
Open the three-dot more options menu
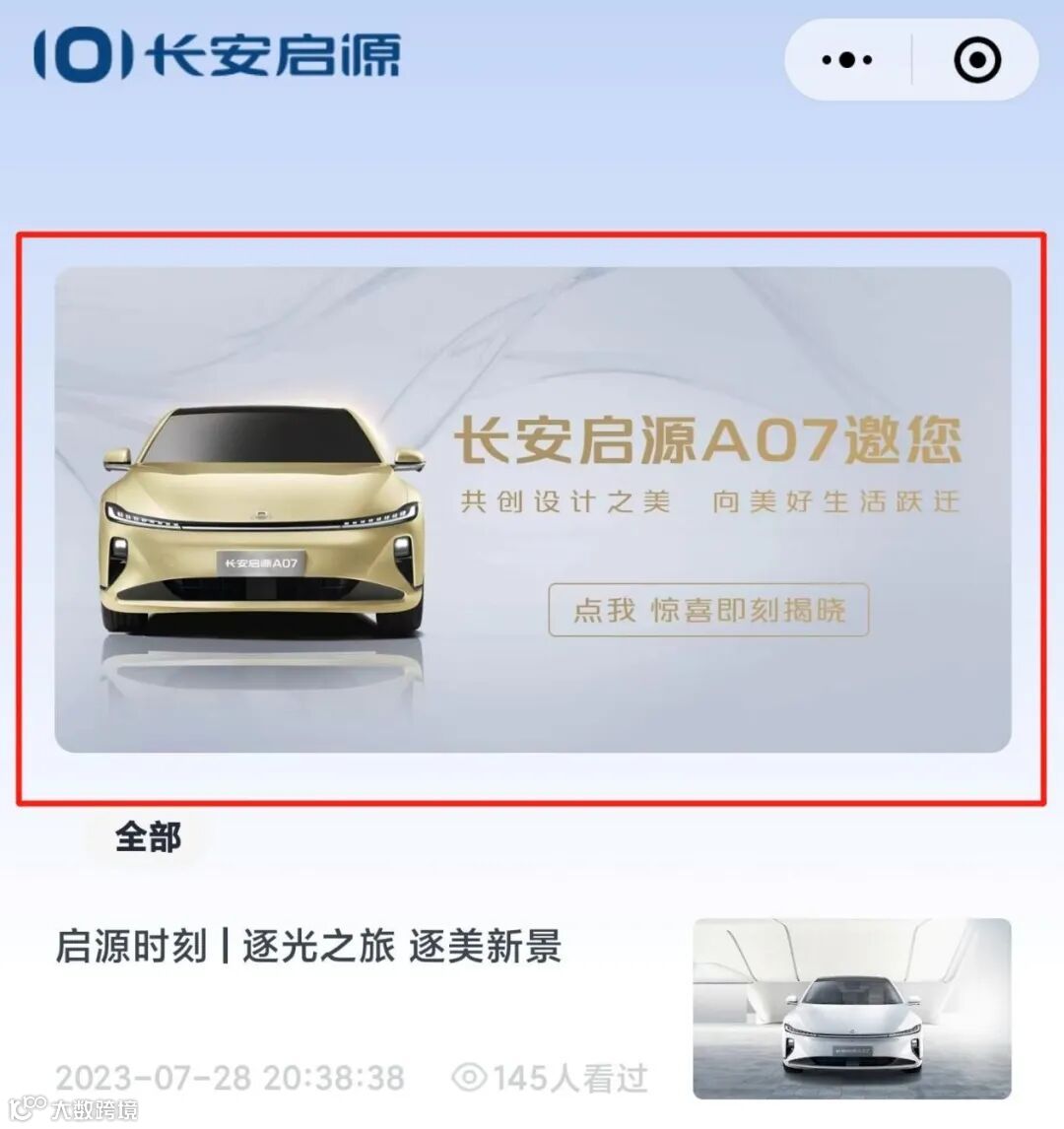coord(846,59)
